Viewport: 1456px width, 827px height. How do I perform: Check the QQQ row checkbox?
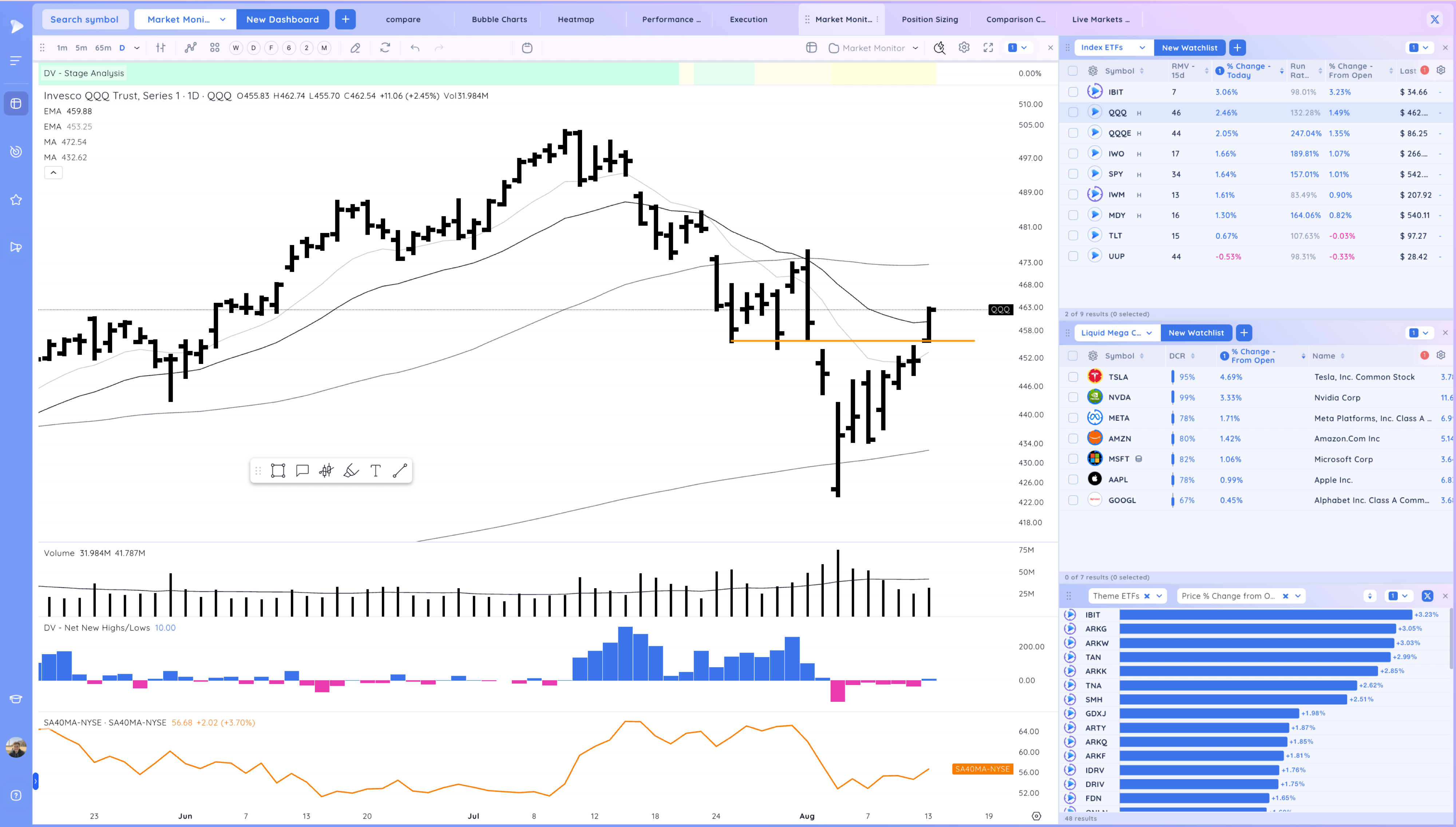pyautogui.click(x=1073, y=112)
